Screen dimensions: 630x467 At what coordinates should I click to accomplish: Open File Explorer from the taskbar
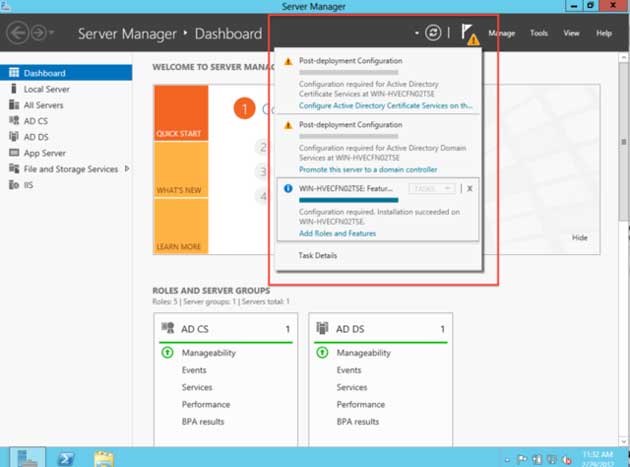click(x=102, y=456)
